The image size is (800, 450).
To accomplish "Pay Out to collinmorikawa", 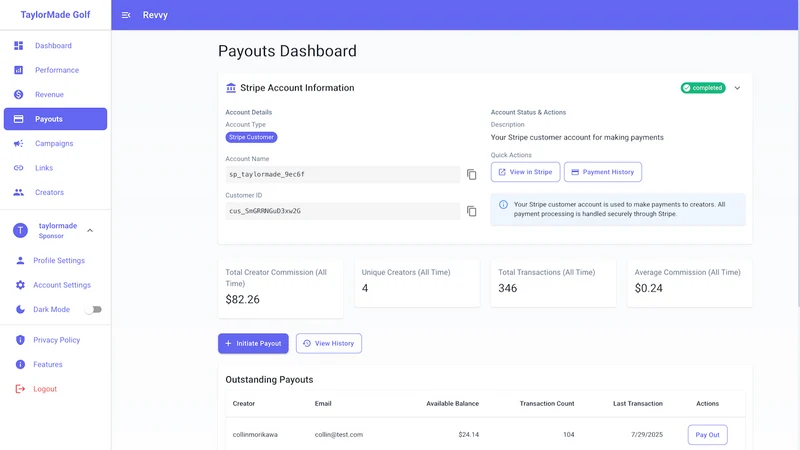I will tap(707, 435).
